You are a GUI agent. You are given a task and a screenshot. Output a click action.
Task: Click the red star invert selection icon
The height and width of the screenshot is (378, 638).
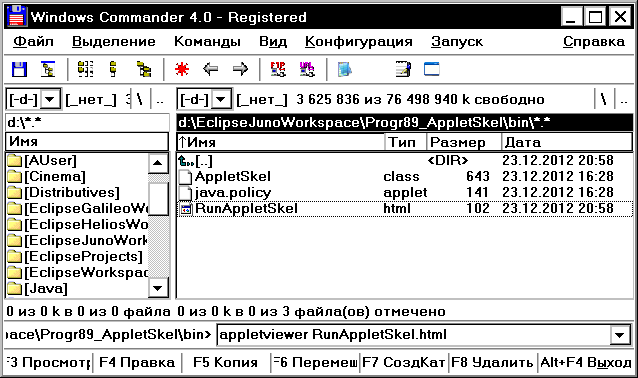click(182, 70)
